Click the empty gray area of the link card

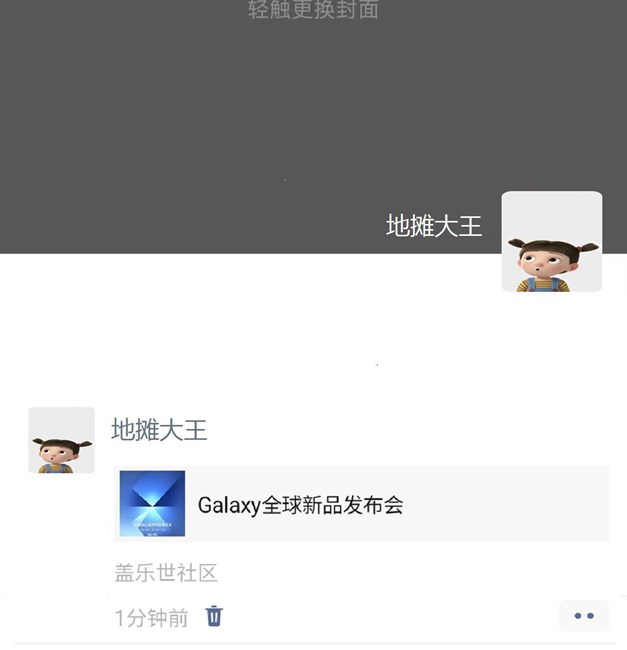(506, 503)
